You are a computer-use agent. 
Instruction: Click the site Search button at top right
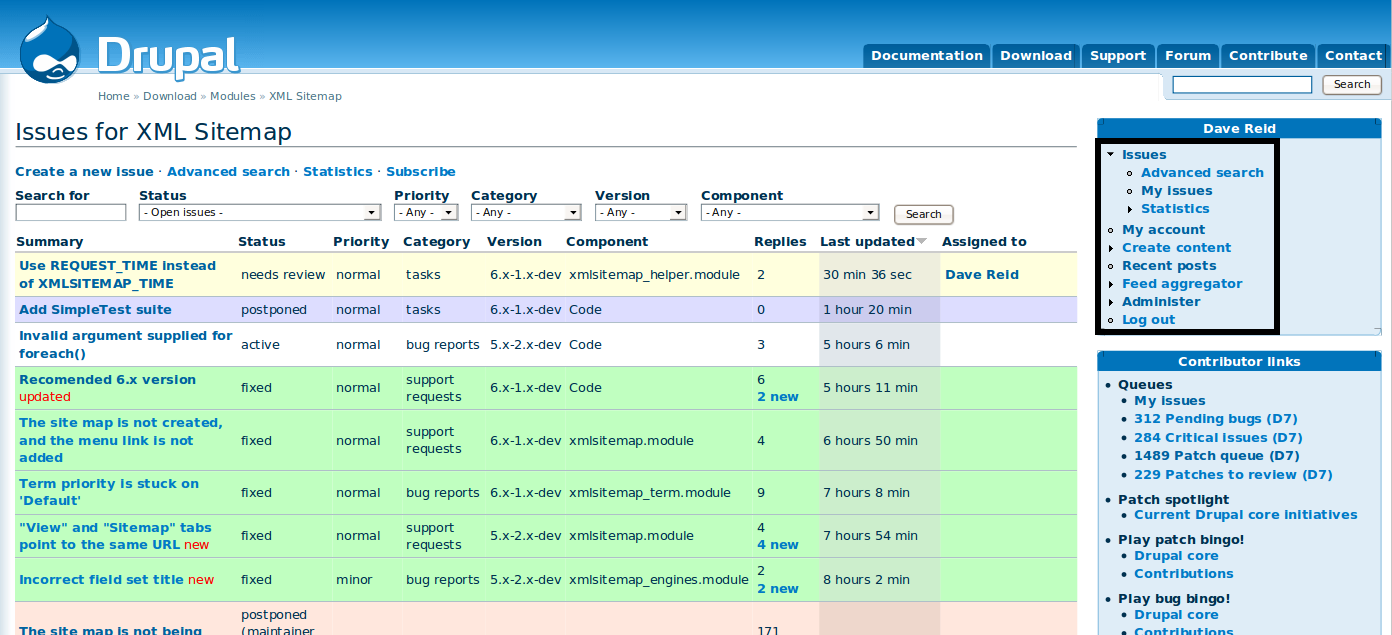1352,85
